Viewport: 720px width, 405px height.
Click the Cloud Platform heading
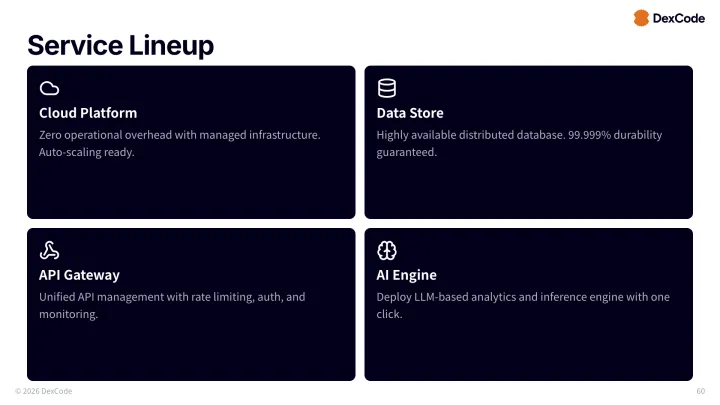[88, 113]
